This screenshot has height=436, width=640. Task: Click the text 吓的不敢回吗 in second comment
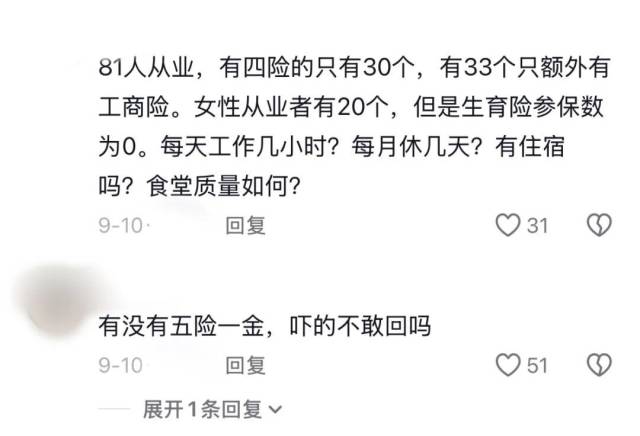(360, 326)
